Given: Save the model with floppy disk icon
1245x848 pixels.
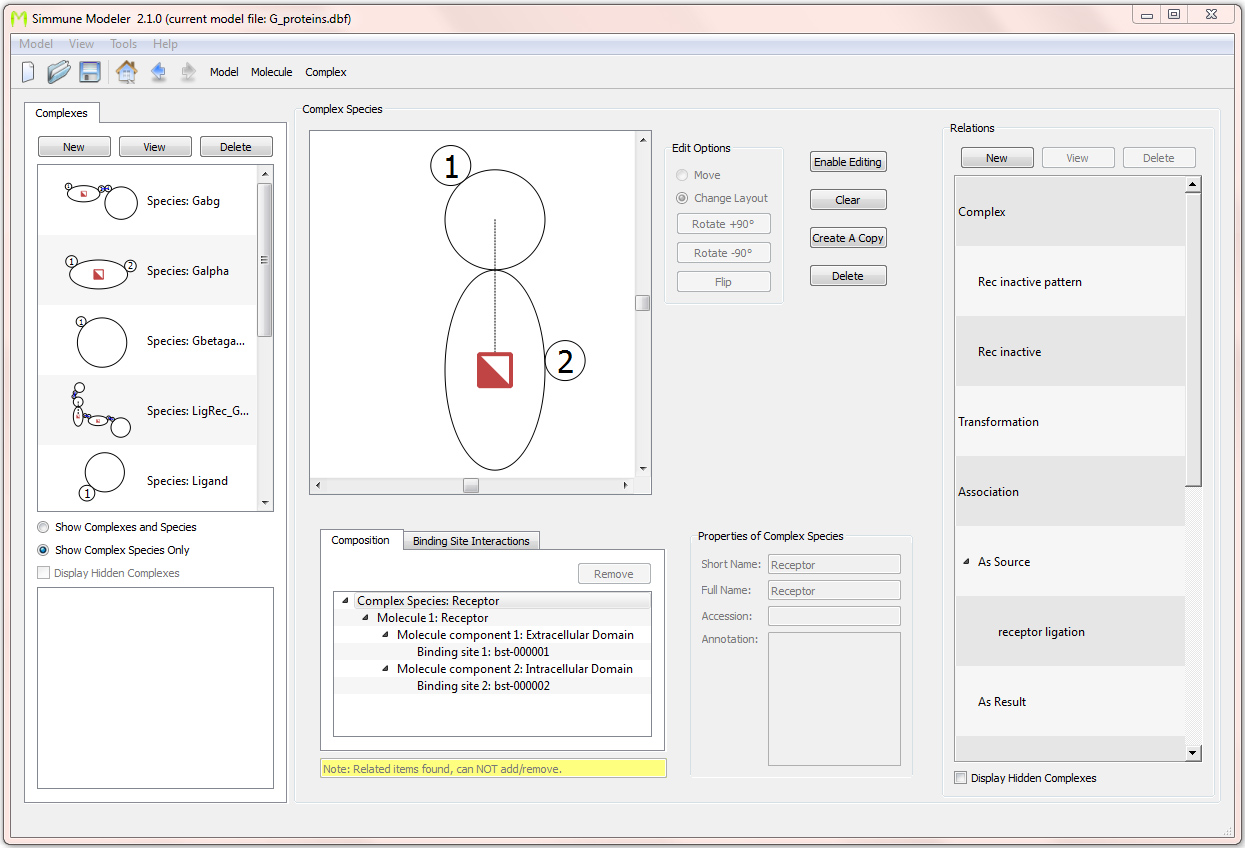Looking at the screenshot, I should [x=90, y=72].
